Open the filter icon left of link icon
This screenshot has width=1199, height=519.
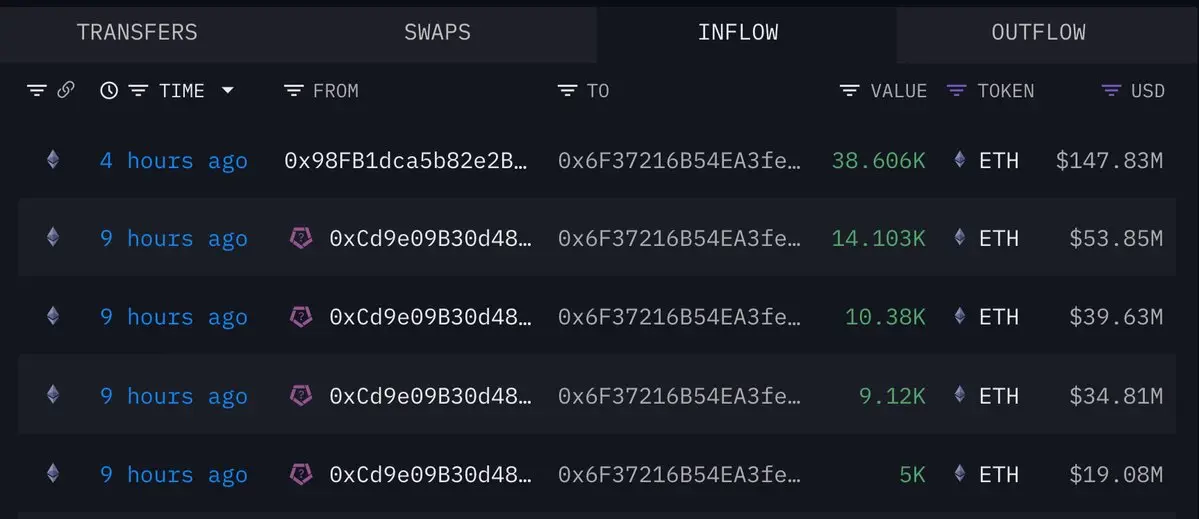[x=37, y=91]
